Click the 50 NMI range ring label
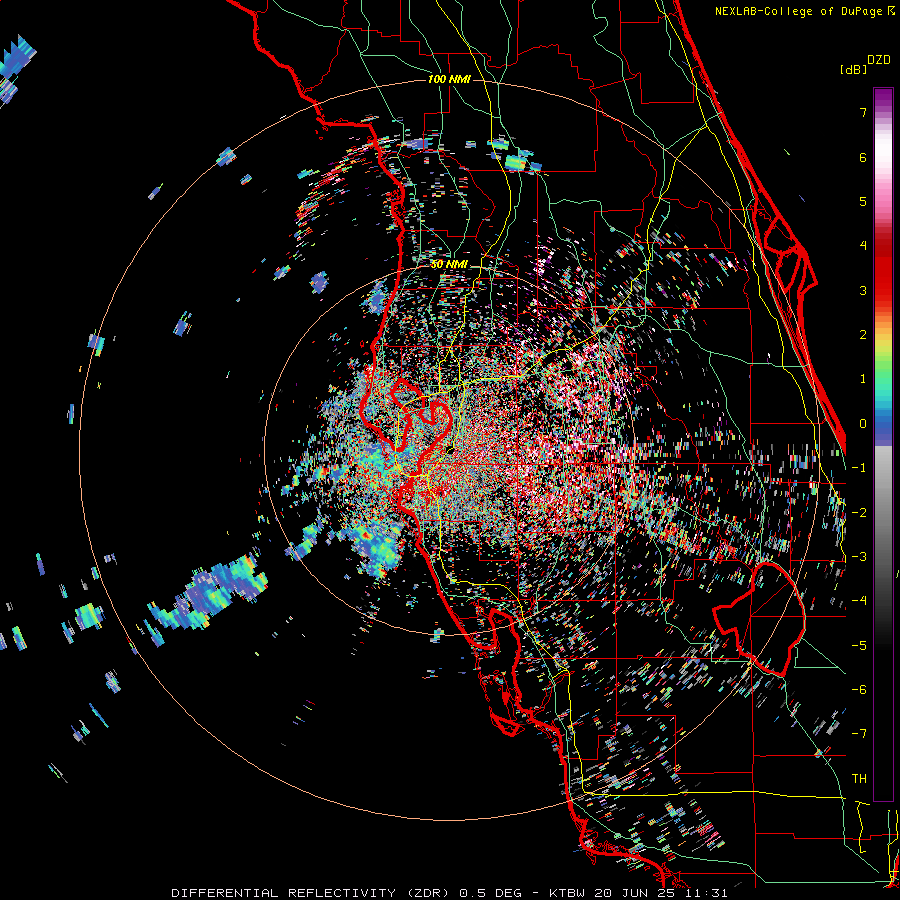Screen dimensions: 900x900 (449, 265)
